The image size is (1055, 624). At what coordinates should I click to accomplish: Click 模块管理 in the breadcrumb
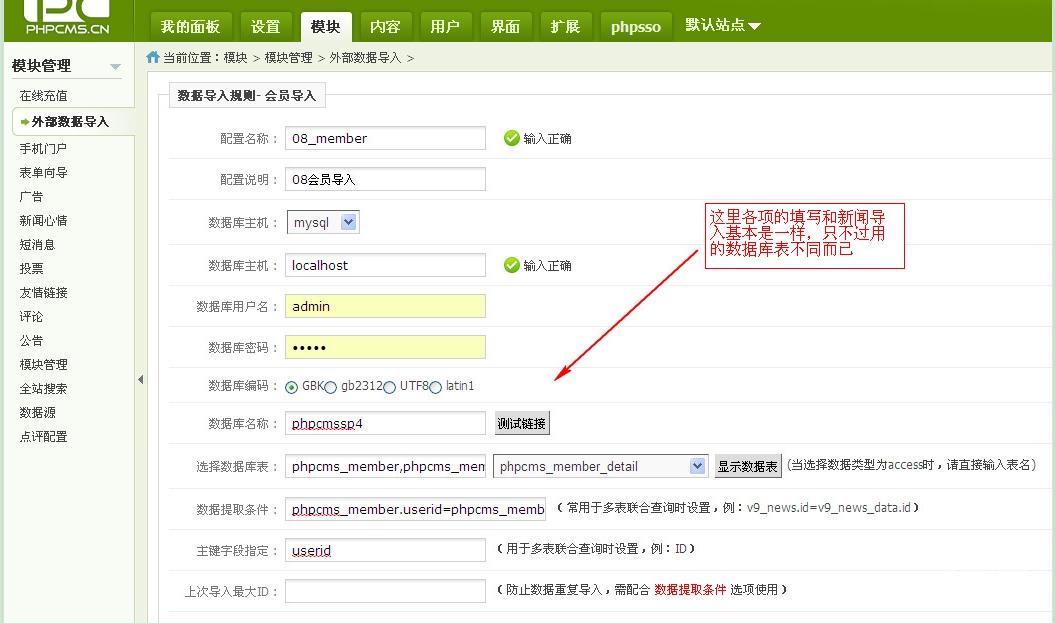pos(289,58)
